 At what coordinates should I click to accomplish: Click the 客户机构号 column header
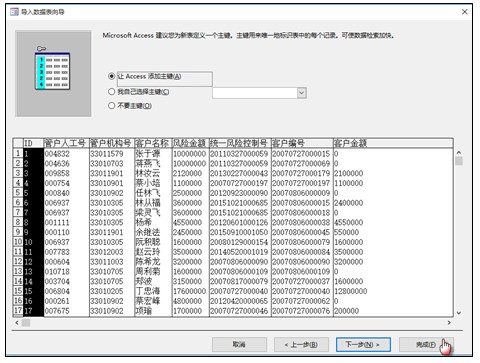coord(112,143)
